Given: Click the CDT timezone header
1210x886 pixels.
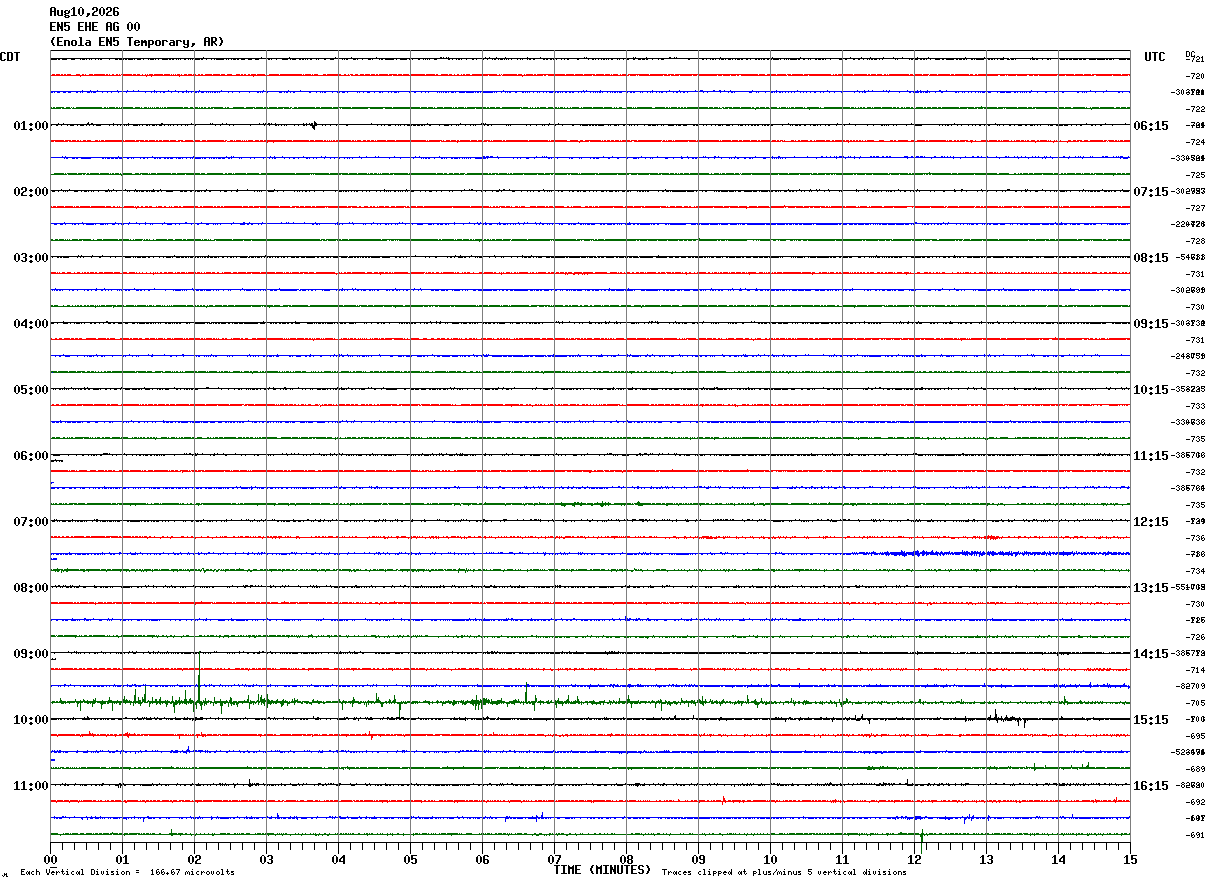Looking at the screenshot, I should [10, 57].
